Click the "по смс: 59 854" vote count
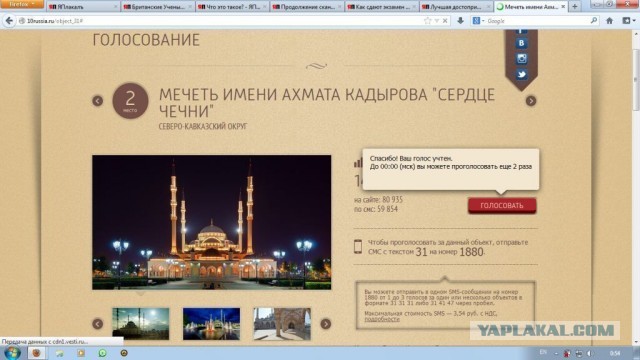Viewport: 640px width, 360px height. pos(376,209)
